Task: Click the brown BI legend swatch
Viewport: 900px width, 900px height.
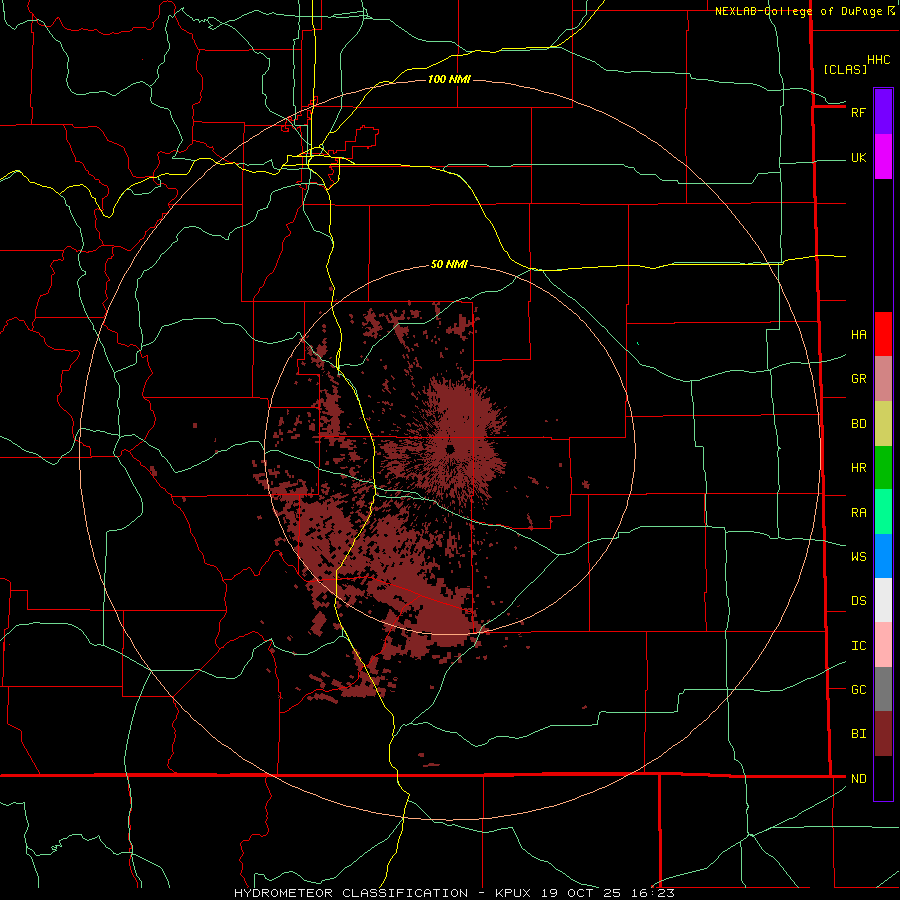Action: point(883,734)
